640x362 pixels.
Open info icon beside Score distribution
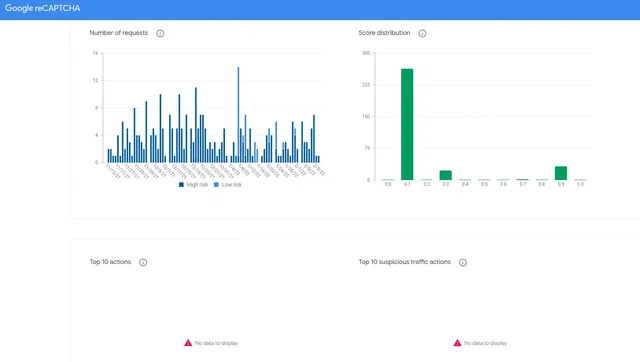(x=422, y=33)
